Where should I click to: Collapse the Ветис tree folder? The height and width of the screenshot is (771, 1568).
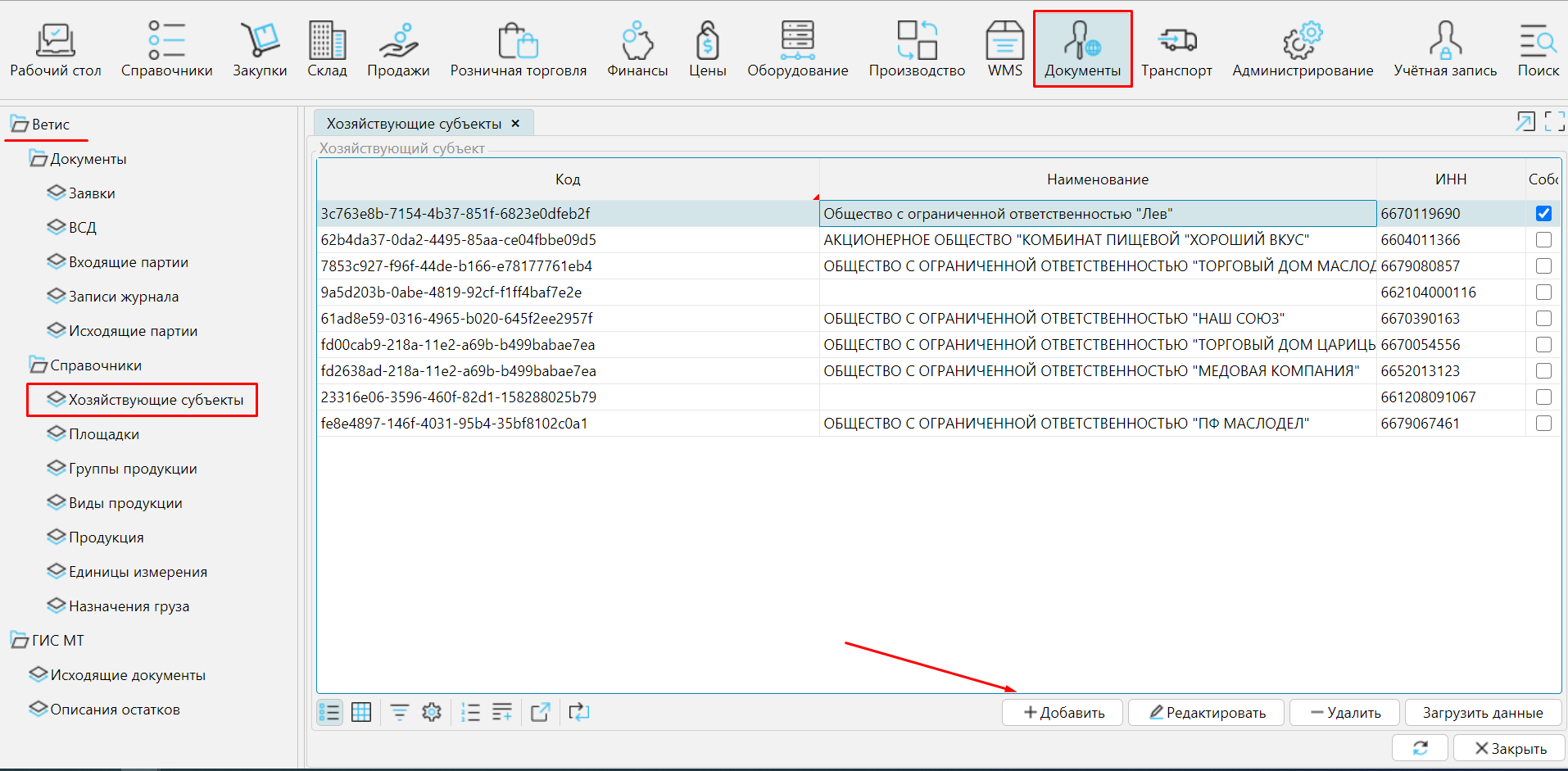pos(19,125)
